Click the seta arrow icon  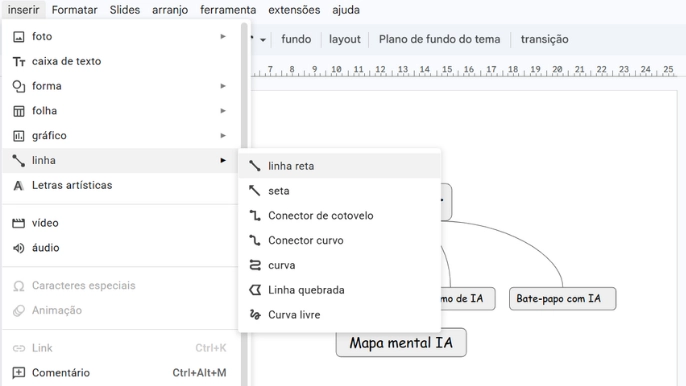255,191
